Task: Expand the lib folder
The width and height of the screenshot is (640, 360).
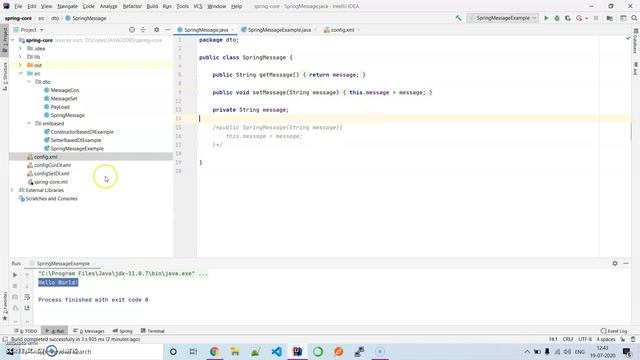Action: 20,57
